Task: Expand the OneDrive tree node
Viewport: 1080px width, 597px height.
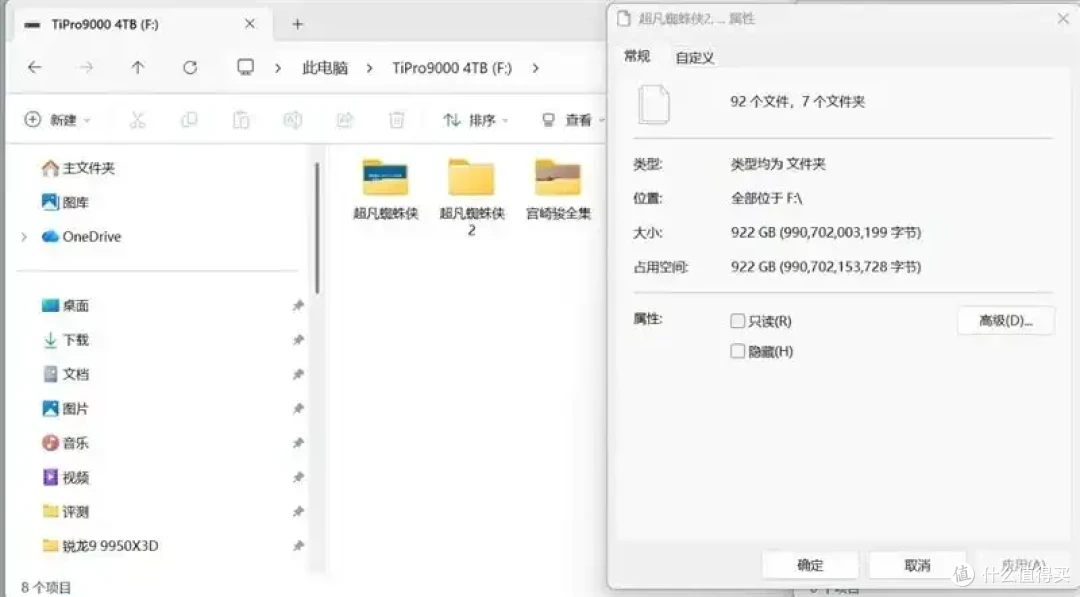Action: (x=24, y=237)
